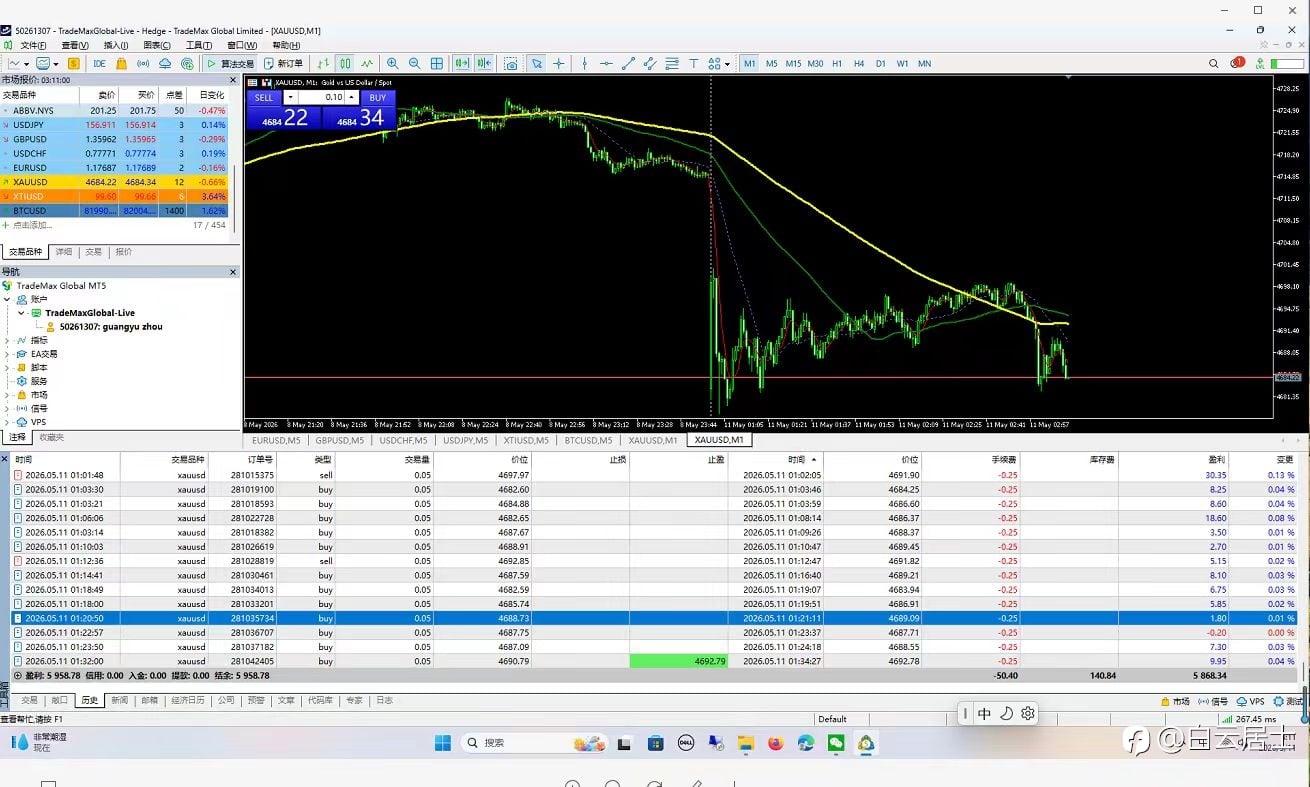
Task: Select H1 timeframe
Action: click(837, 63)
